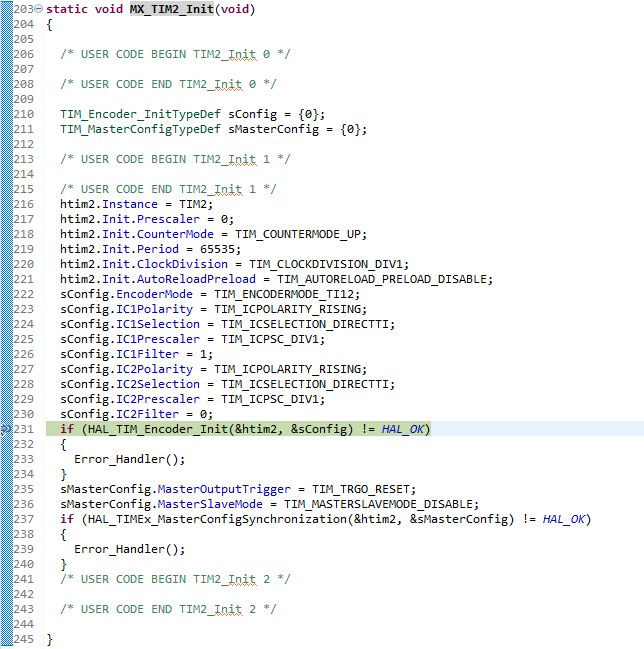644x649 pixels.
Task: Click the 'USER CODE END TIM2_Init 0' comment
Action: (x=168, y=84)
